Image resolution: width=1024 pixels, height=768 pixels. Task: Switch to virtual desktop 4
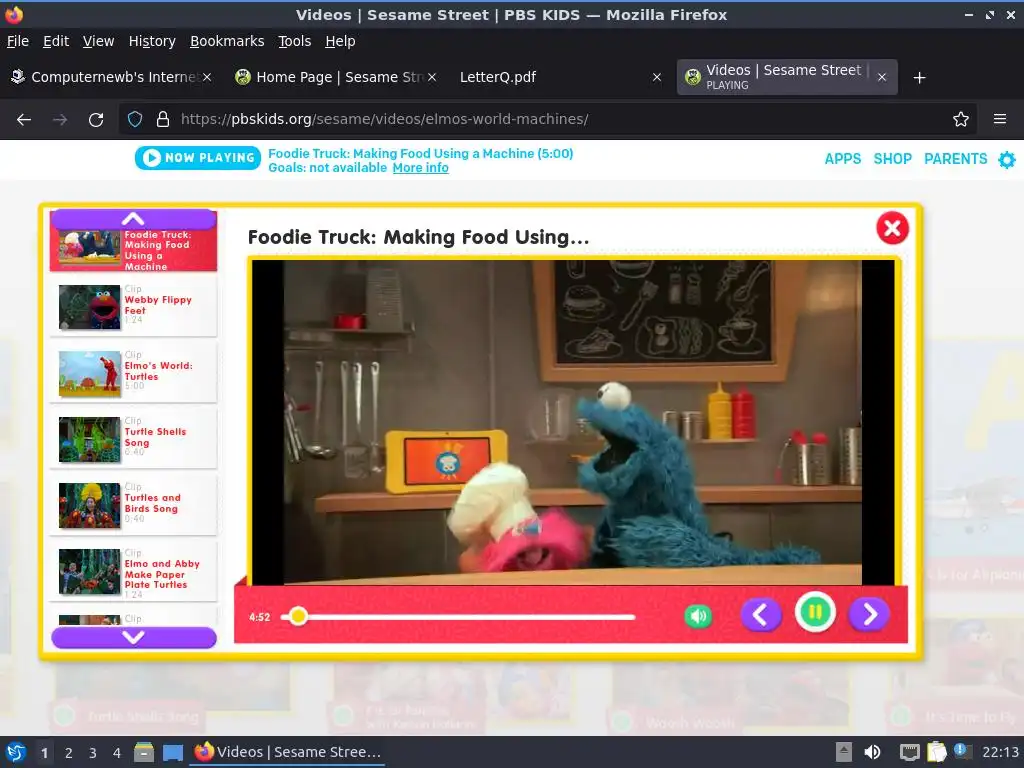[117, 753]
